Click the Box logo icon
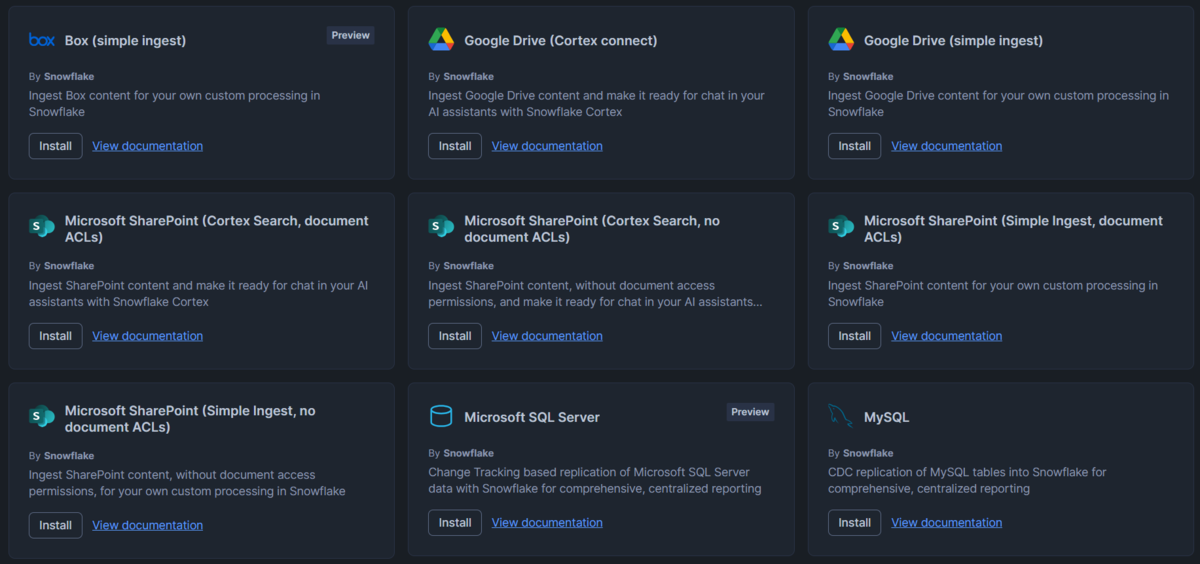Viewport: 1200px width, 564px height. (x=41, y=40)
